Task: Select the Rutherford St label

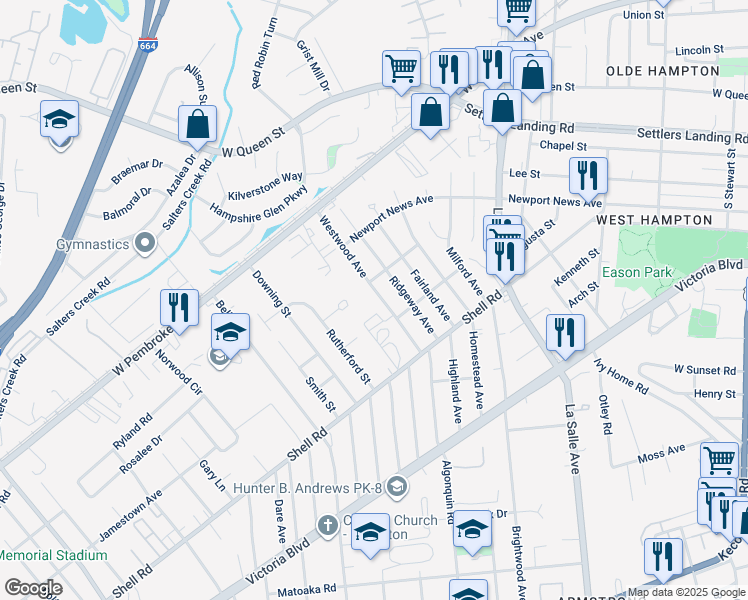Action: point(349,356)
